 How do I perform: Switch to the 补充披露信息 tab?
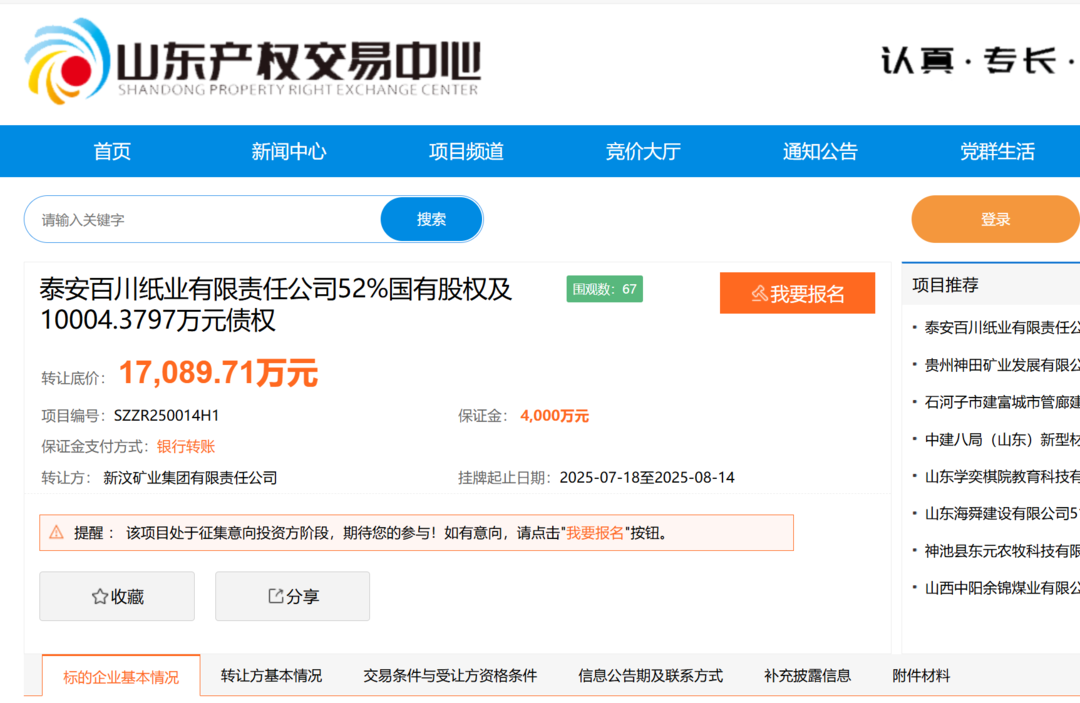click(807, 676)
